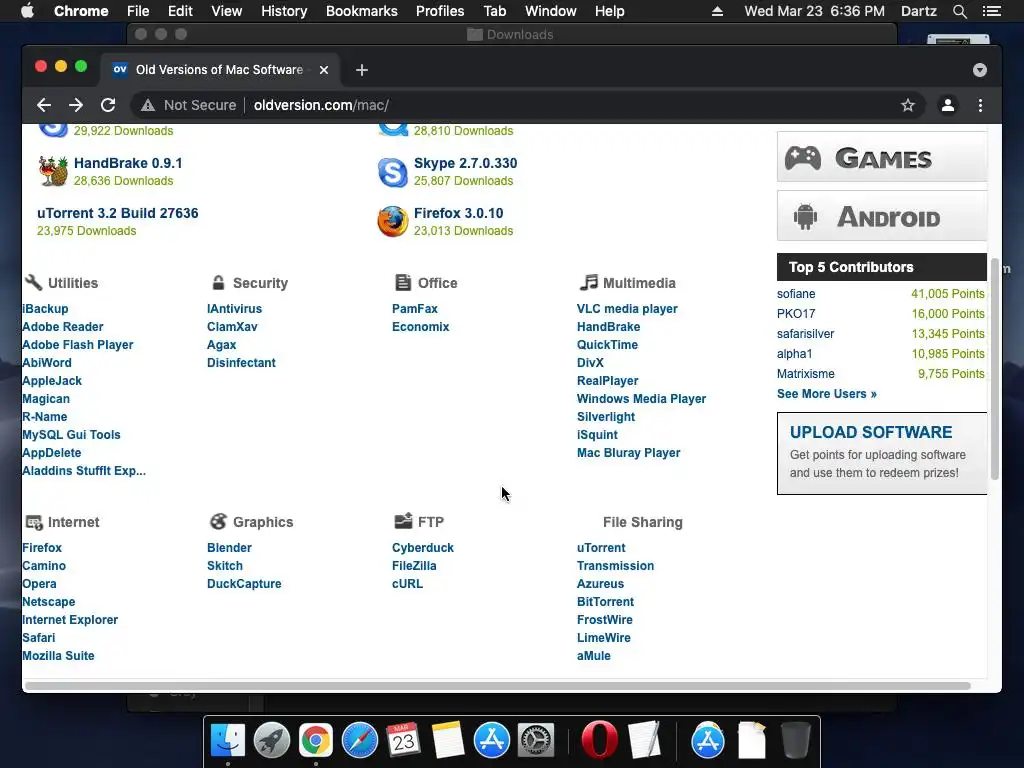Open Trash in the Dock
The width and height of the screenshot is (1024, 768).
click(796, 740)
